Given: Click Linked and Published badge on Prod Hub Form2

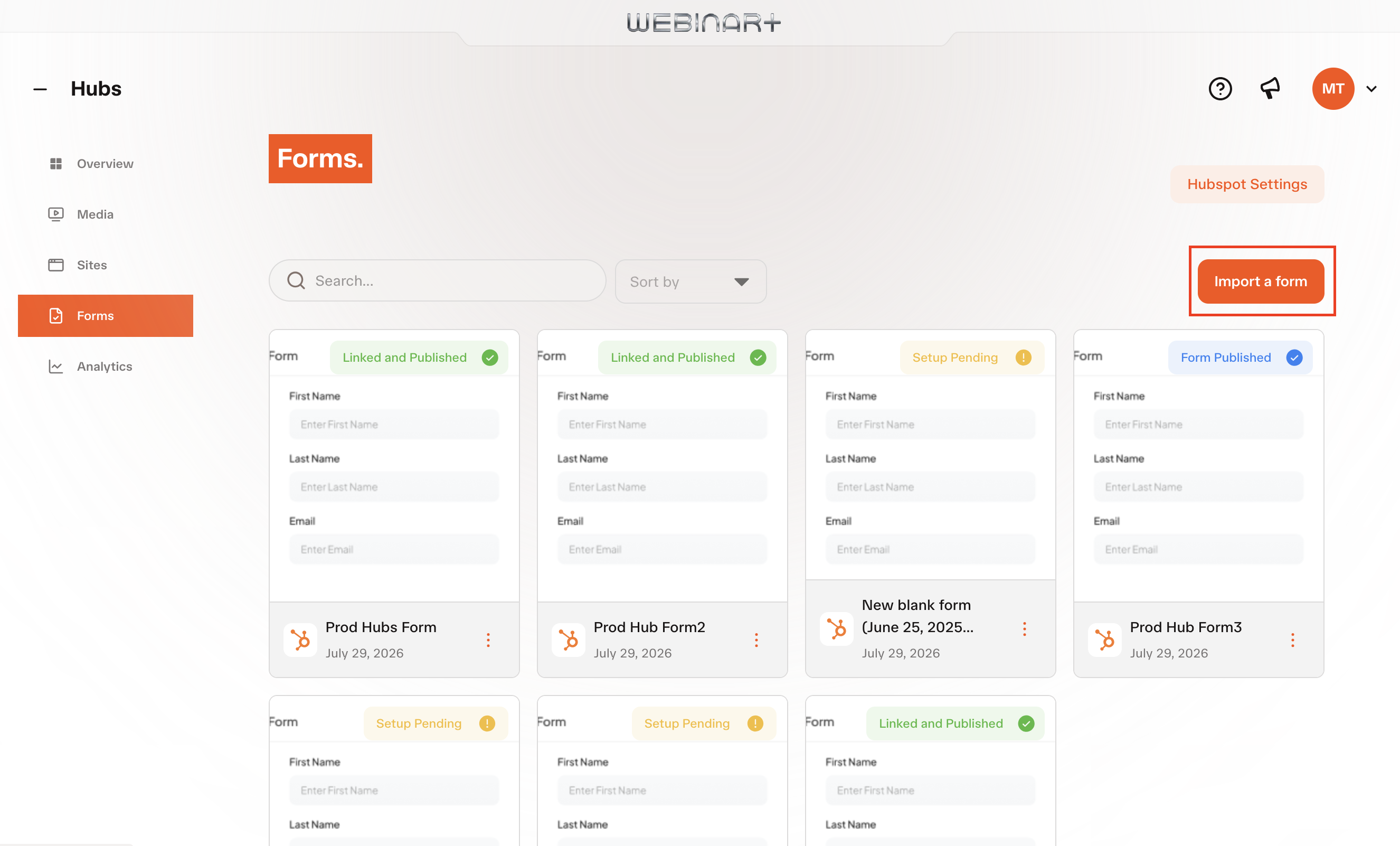Looking at the screenshot, I should click(687, 358).
